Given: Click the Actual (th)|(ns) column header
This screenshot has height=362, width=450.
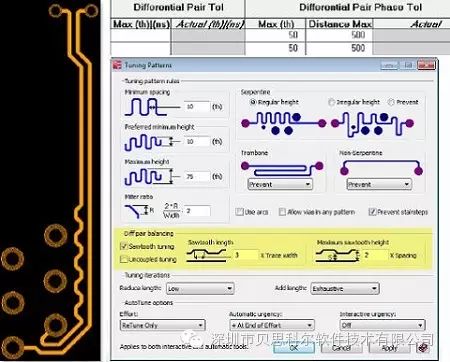Looking at the screenshot, I should click(209, 24).
